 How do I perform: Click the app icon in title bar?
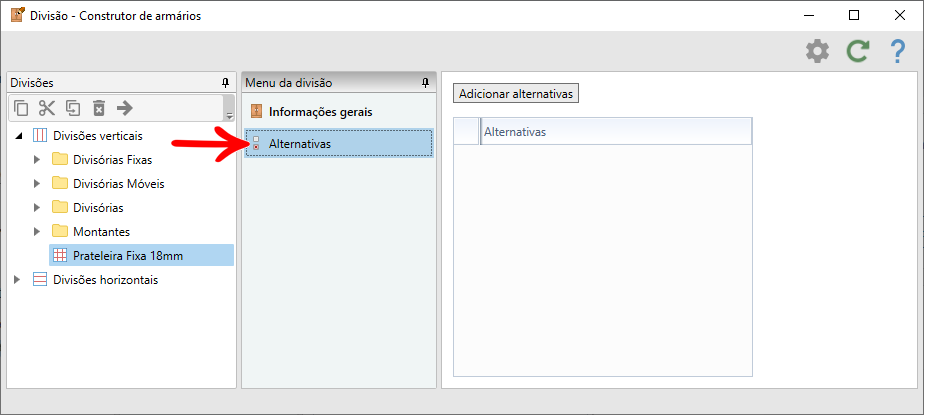18,15
